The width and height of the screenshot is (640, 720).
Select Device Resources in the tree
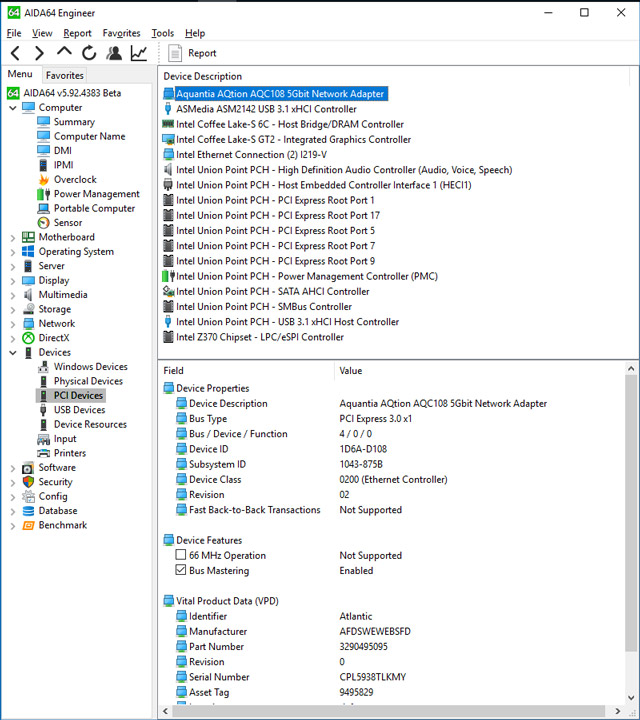click(90, 424)
